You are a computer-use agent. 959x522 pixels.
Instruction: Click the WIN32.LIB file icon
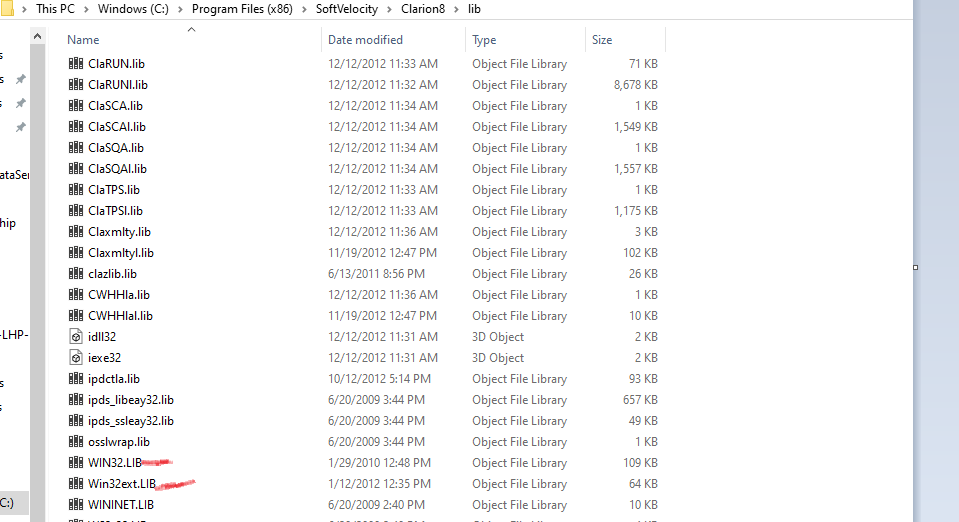[76, 463]
